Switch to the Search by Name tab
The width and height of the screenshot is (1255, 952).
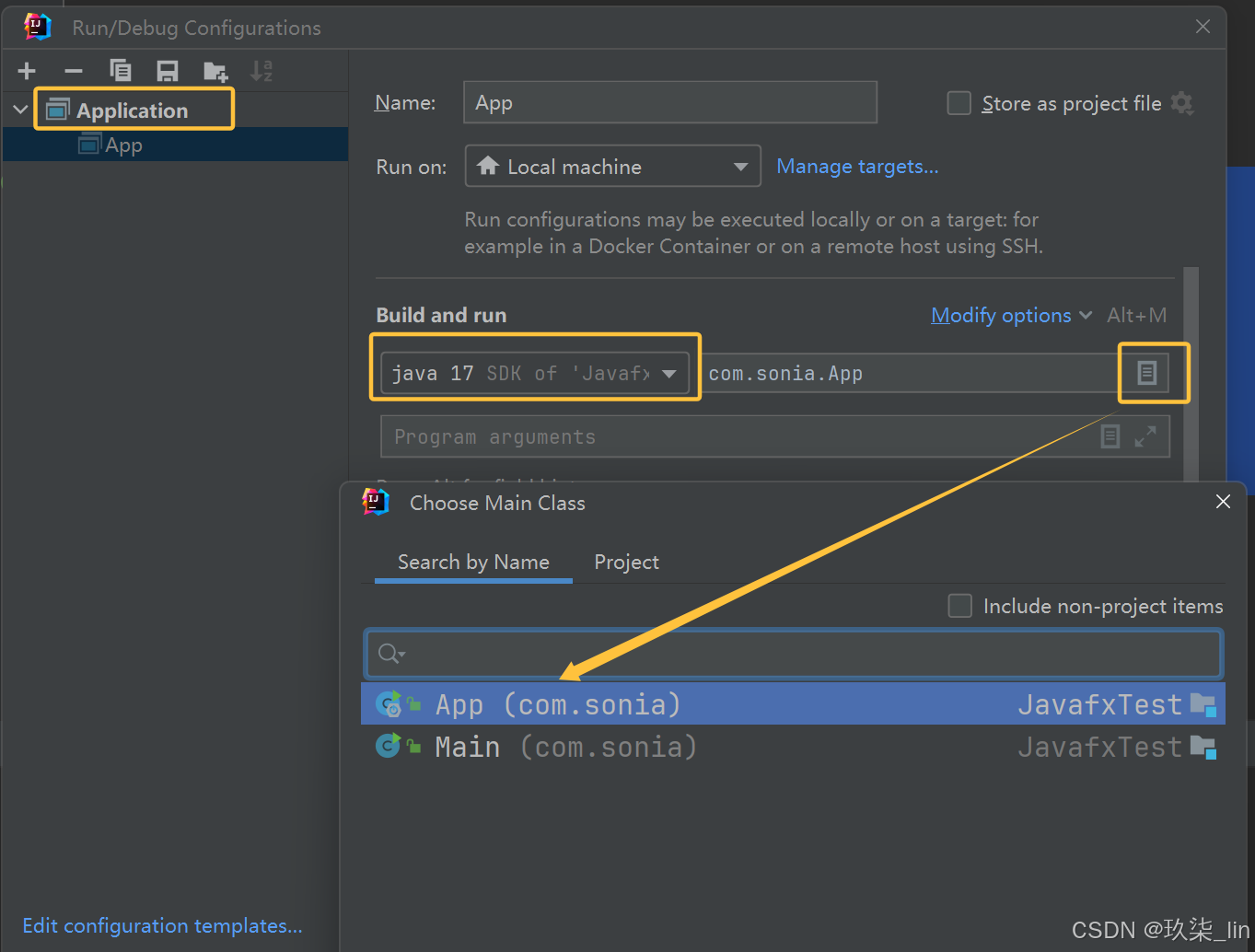[x=473, y=562]
